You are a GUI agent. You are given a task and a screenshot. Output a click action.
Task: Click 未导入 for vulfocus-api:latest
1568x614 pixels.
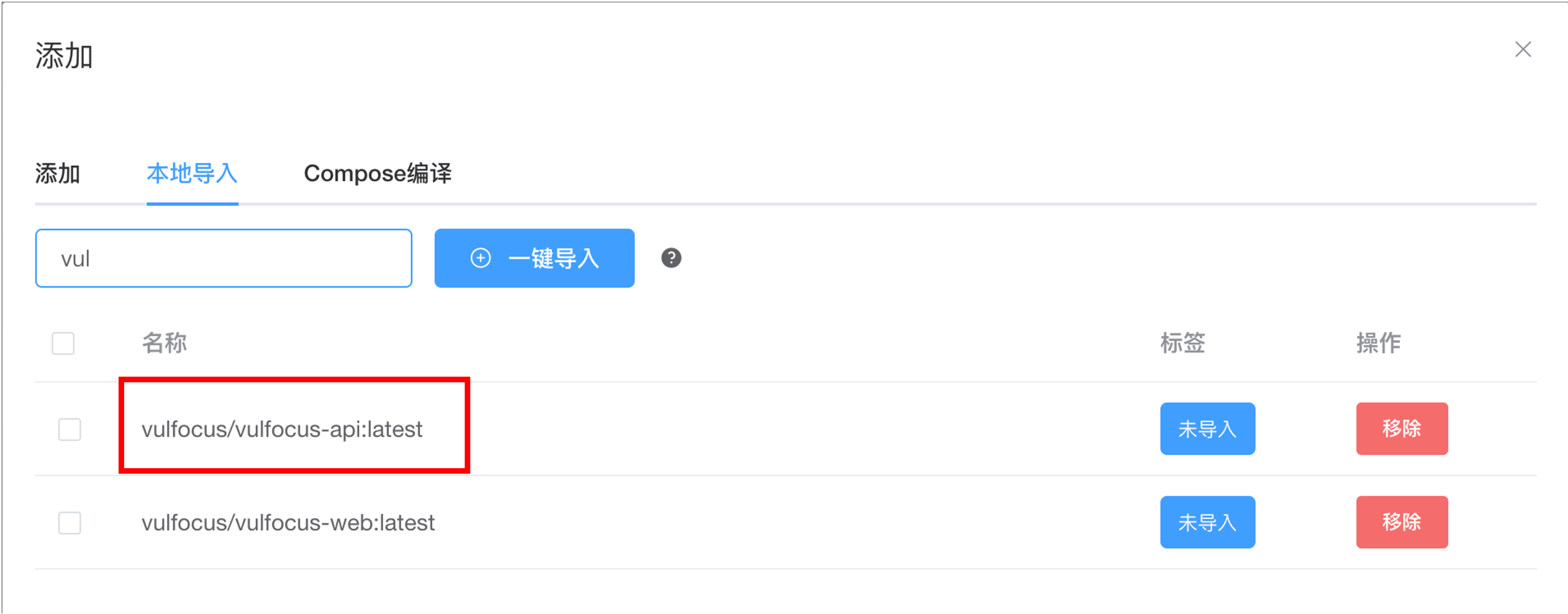pyautogui.click(x=1207, y=429)
